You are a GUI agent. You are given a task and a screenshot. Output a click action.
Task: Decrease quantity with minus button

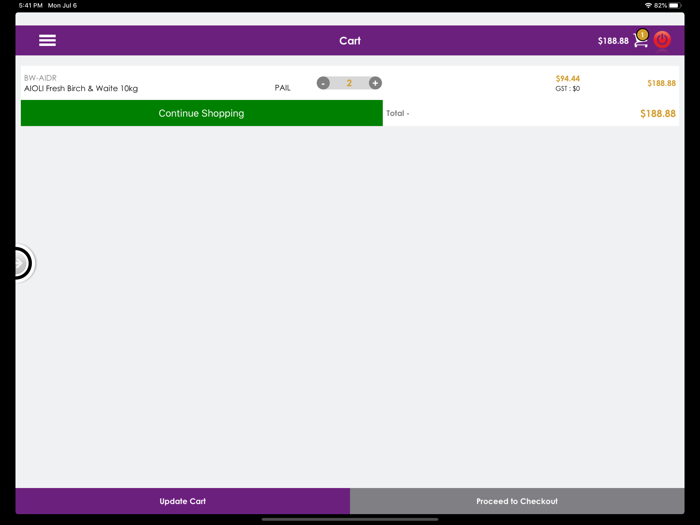click(x=323, y=83)
